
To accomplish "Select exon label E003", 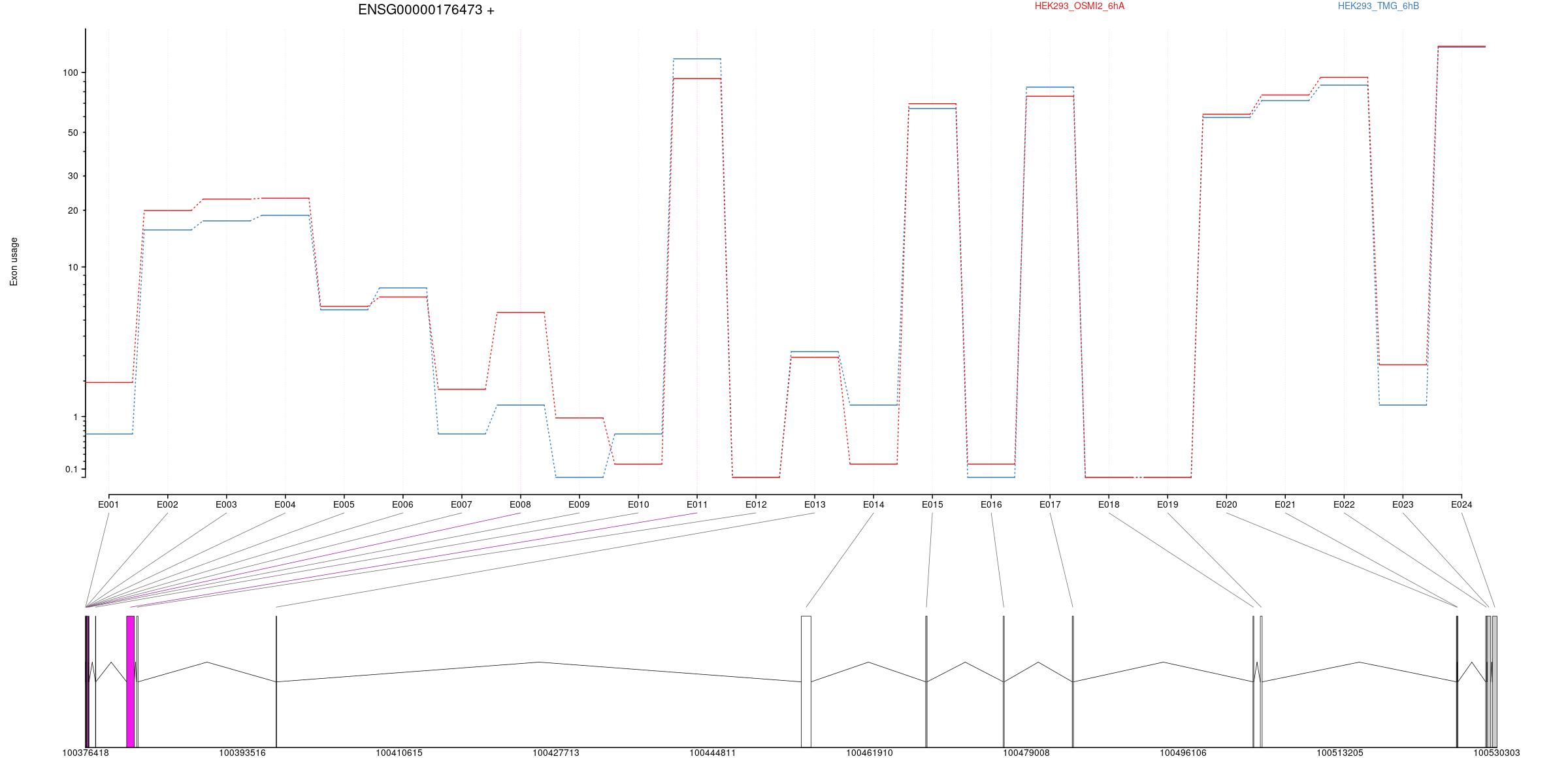I will coord(226,504).
